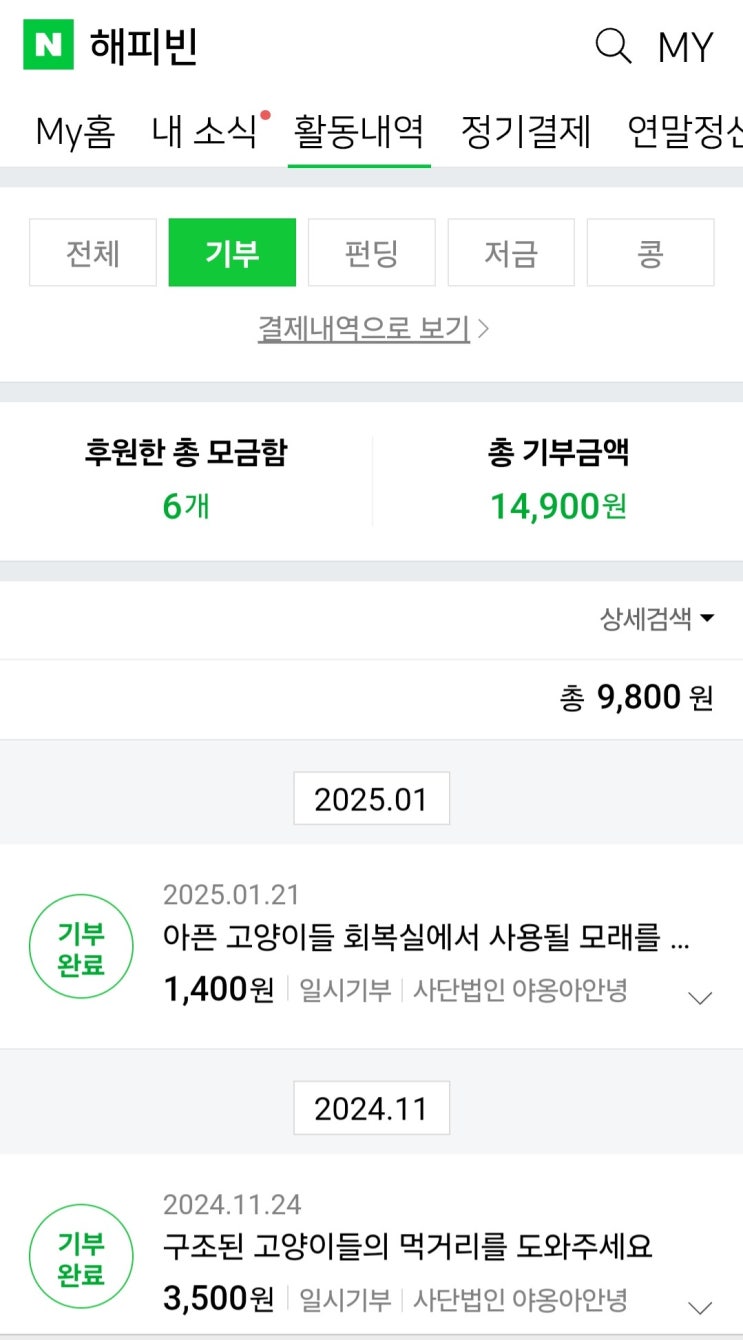
Task: Open the MY menu
Action: (x=685, y=47)
